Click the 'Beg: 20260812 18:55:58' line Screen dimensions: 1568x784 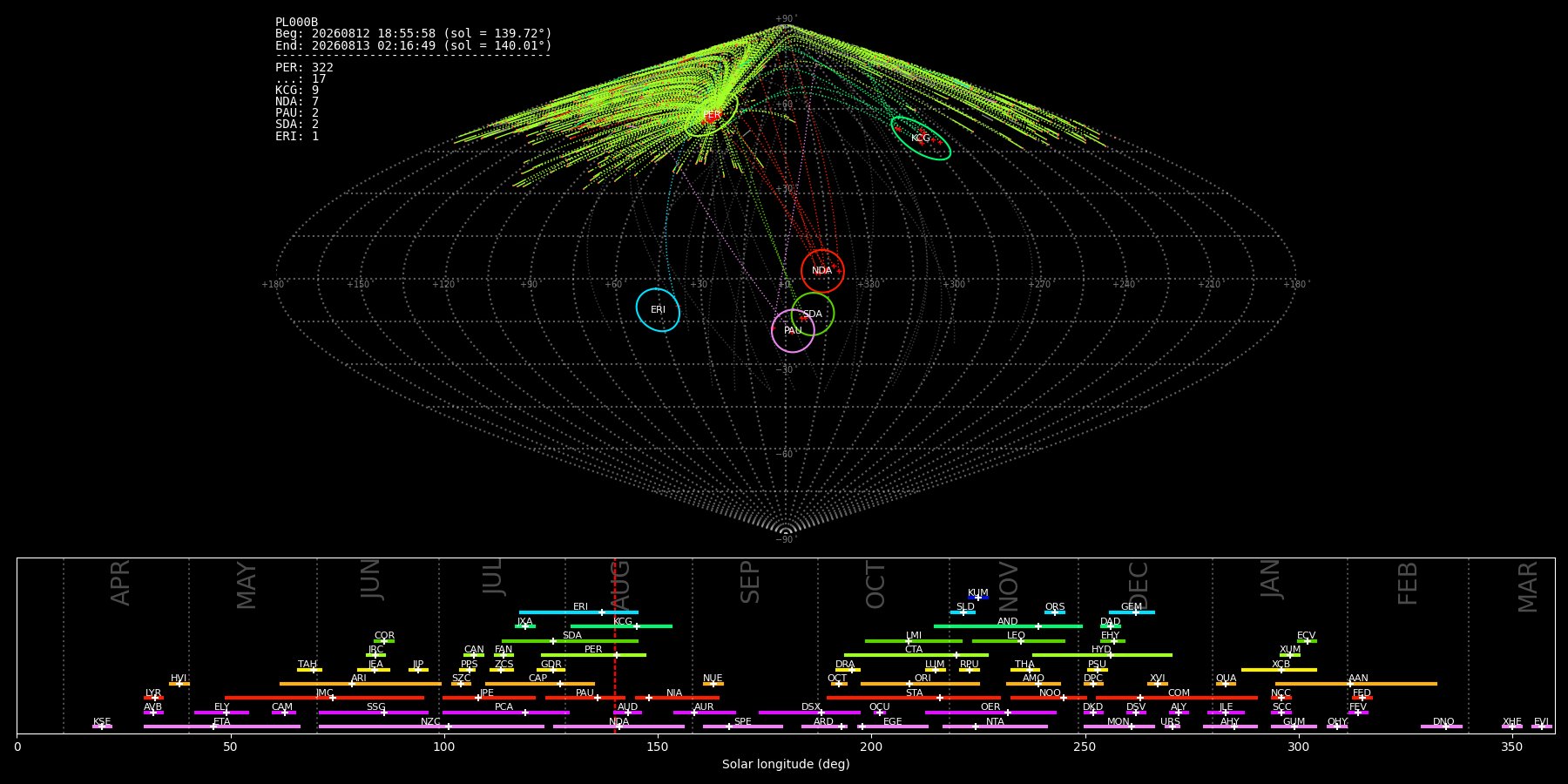(414, 33)
